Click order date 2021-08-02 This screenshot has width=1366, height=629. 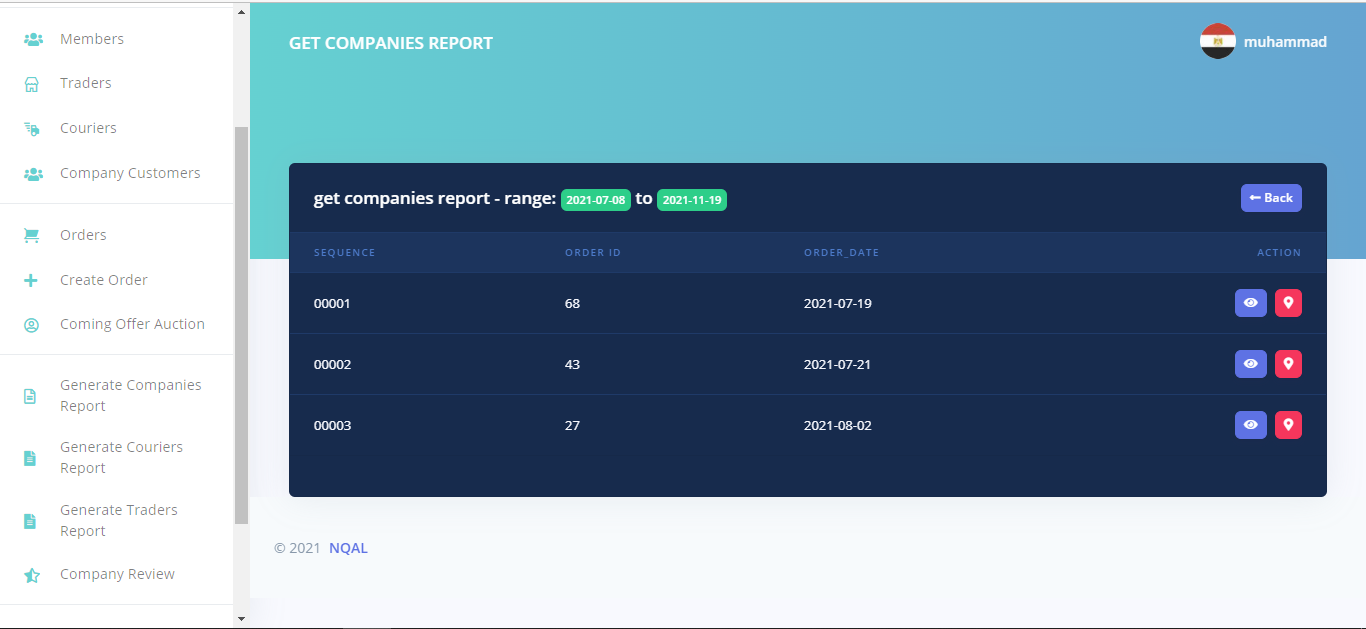click(x=838, y=425)
